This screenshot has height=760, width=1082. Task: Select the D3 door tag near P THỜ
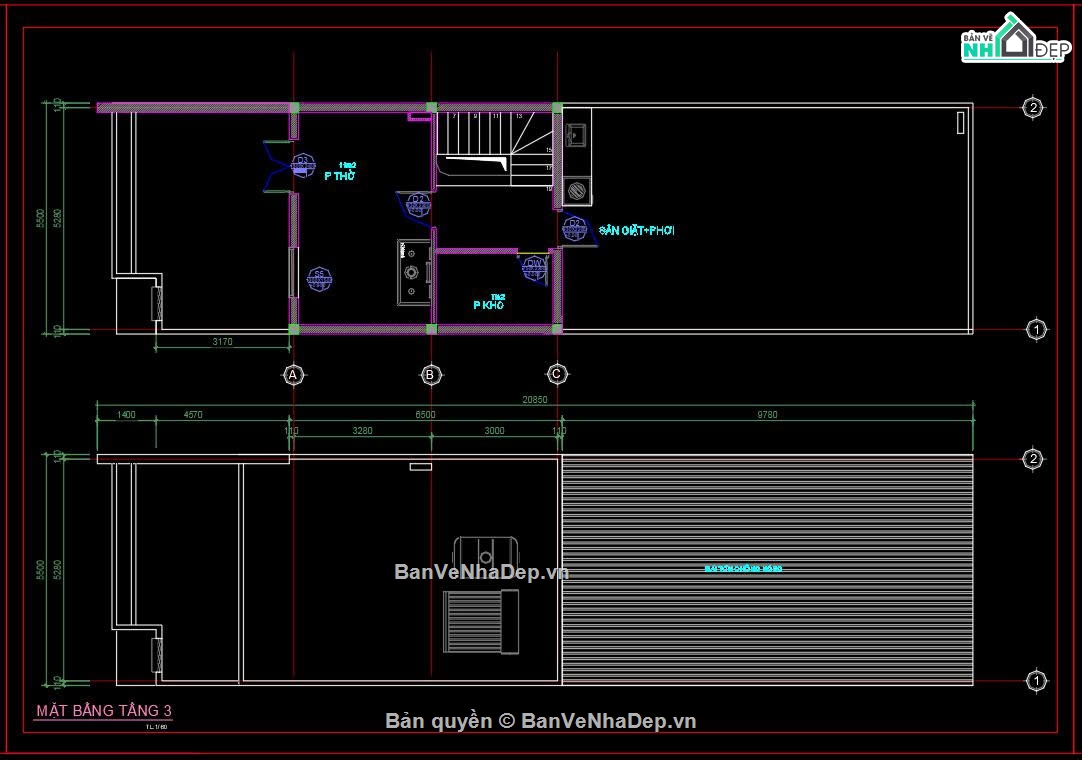pyautogui.click(x=302, y=165)
